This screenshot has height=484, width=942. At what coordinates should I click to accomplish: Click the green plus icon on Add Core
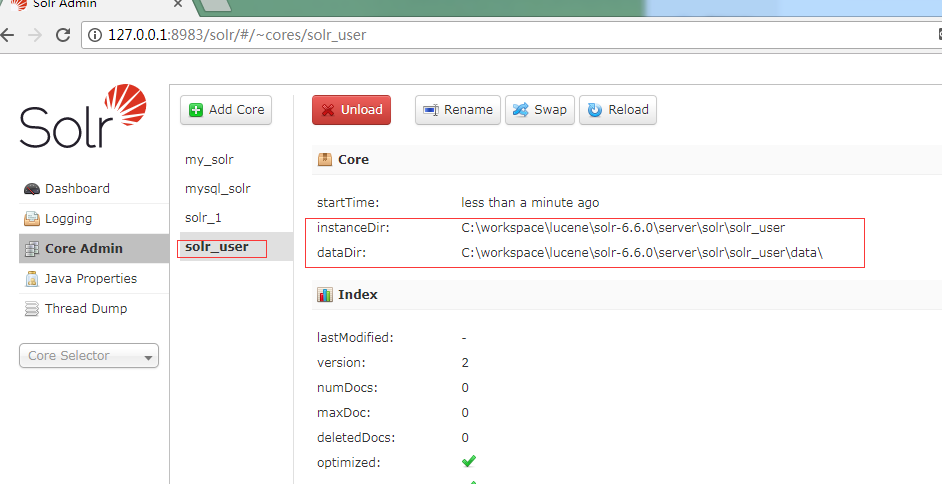(x=196, y=110)
